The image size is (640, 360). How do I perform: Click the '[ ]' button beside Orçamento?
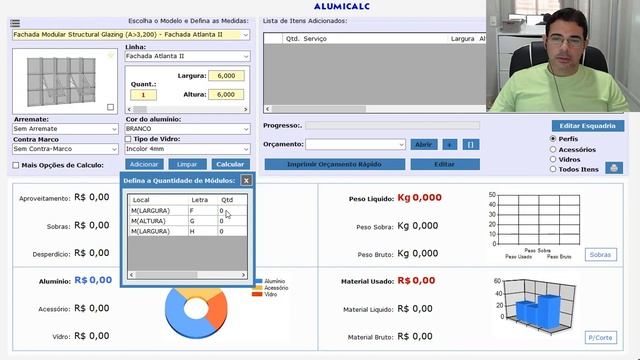tap(471, 144)
